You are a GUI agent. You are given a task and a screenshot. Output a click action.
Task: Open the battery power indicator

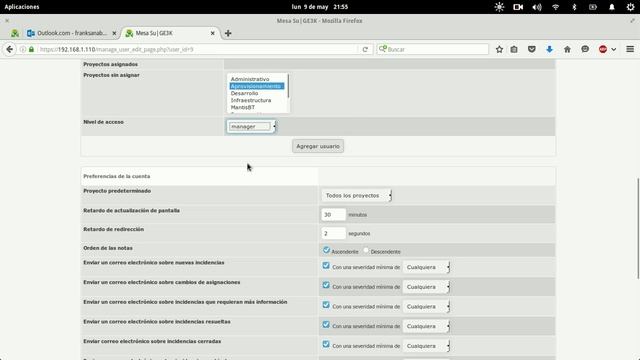593,7
